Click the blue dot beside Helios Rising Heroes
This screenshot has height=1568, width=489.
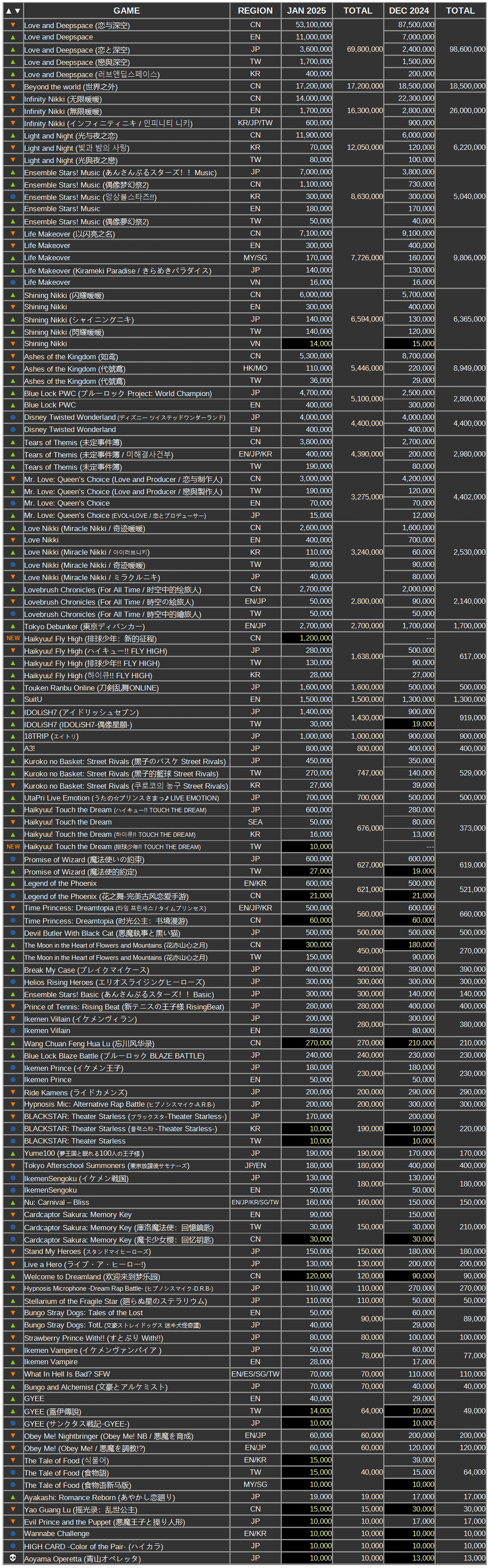click(x=13, y=981)
